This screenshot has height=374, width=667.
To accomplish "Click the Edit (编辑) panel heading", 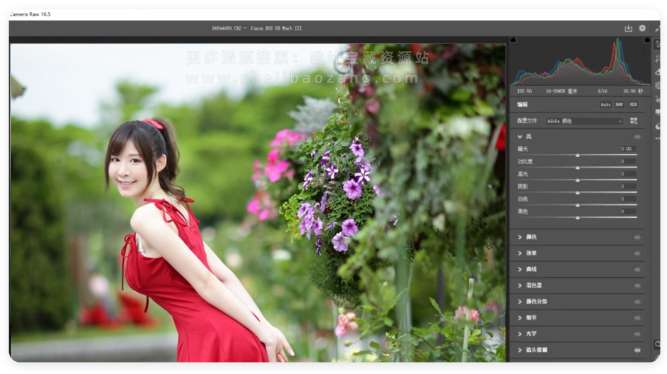I will [522, 105].
